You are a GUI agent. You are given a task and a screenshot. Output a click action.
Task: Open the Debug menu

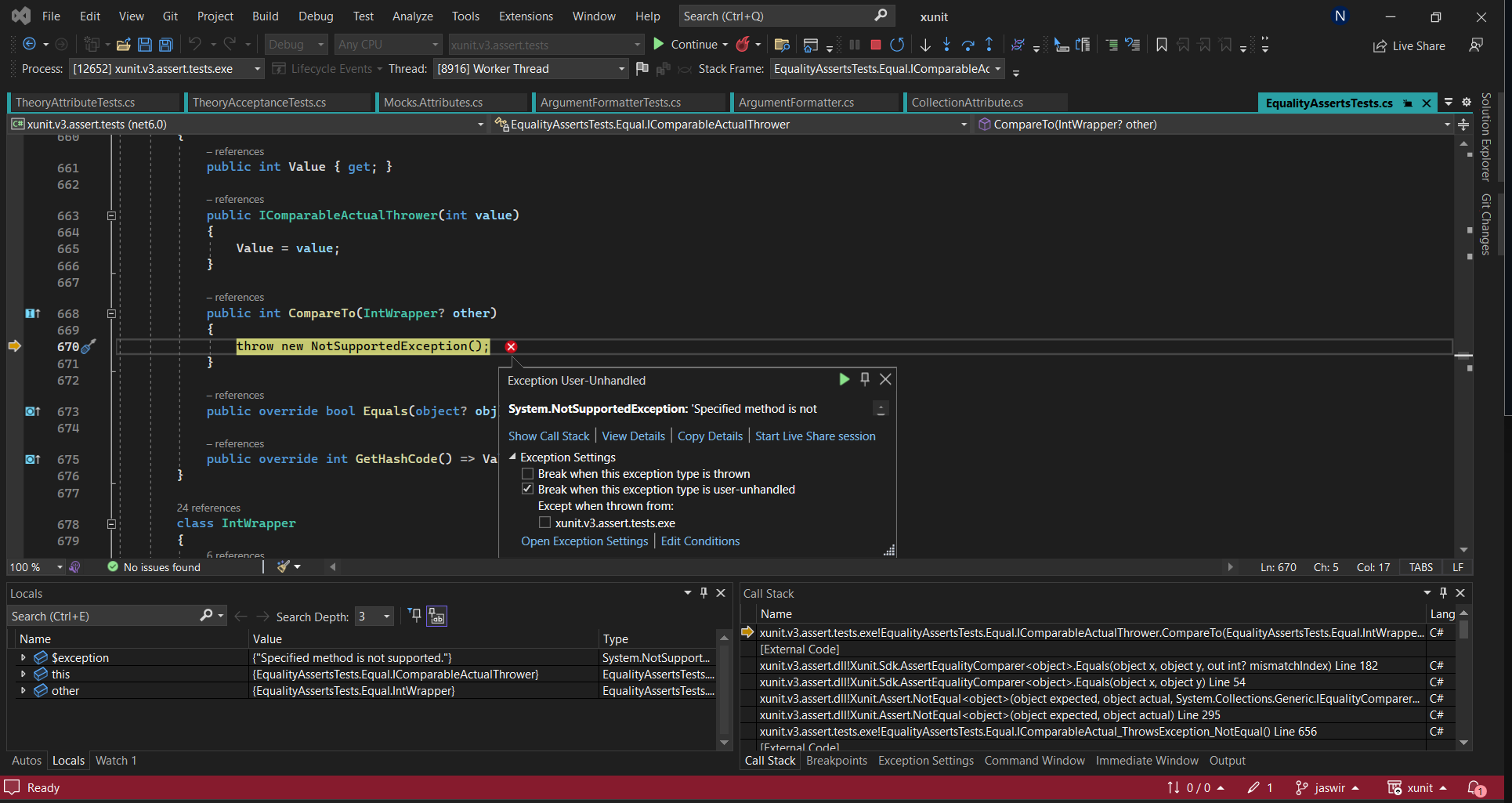pyautogui.click(x=315, y=16)
